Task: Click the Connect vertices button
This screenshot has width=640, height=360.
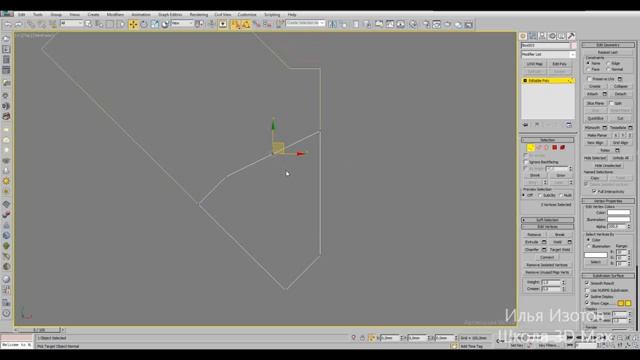Action: [x=547, y=258]
